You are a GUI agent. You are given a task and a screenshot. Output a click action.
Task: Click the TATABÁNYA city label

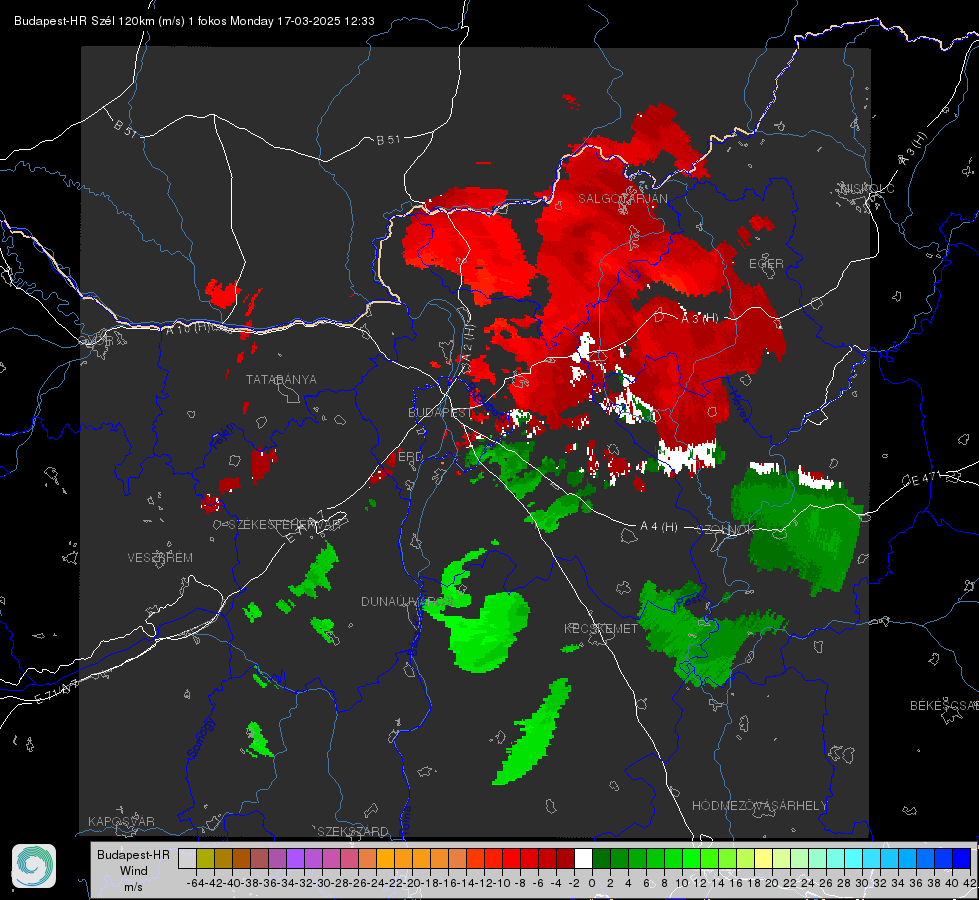pos(281,379)
